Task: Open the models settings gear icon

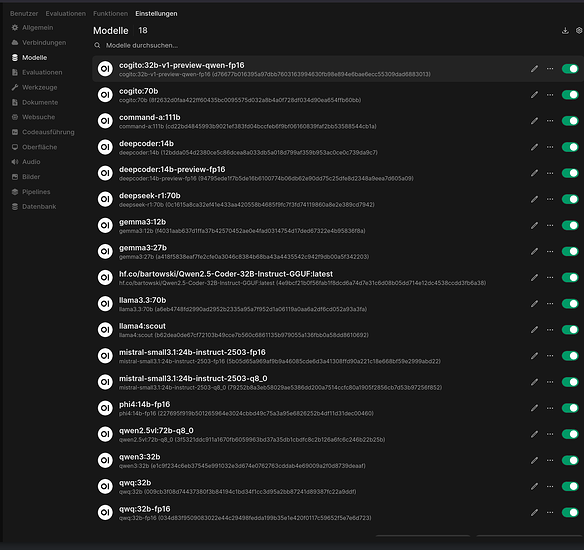Action: tap(579, 31)
